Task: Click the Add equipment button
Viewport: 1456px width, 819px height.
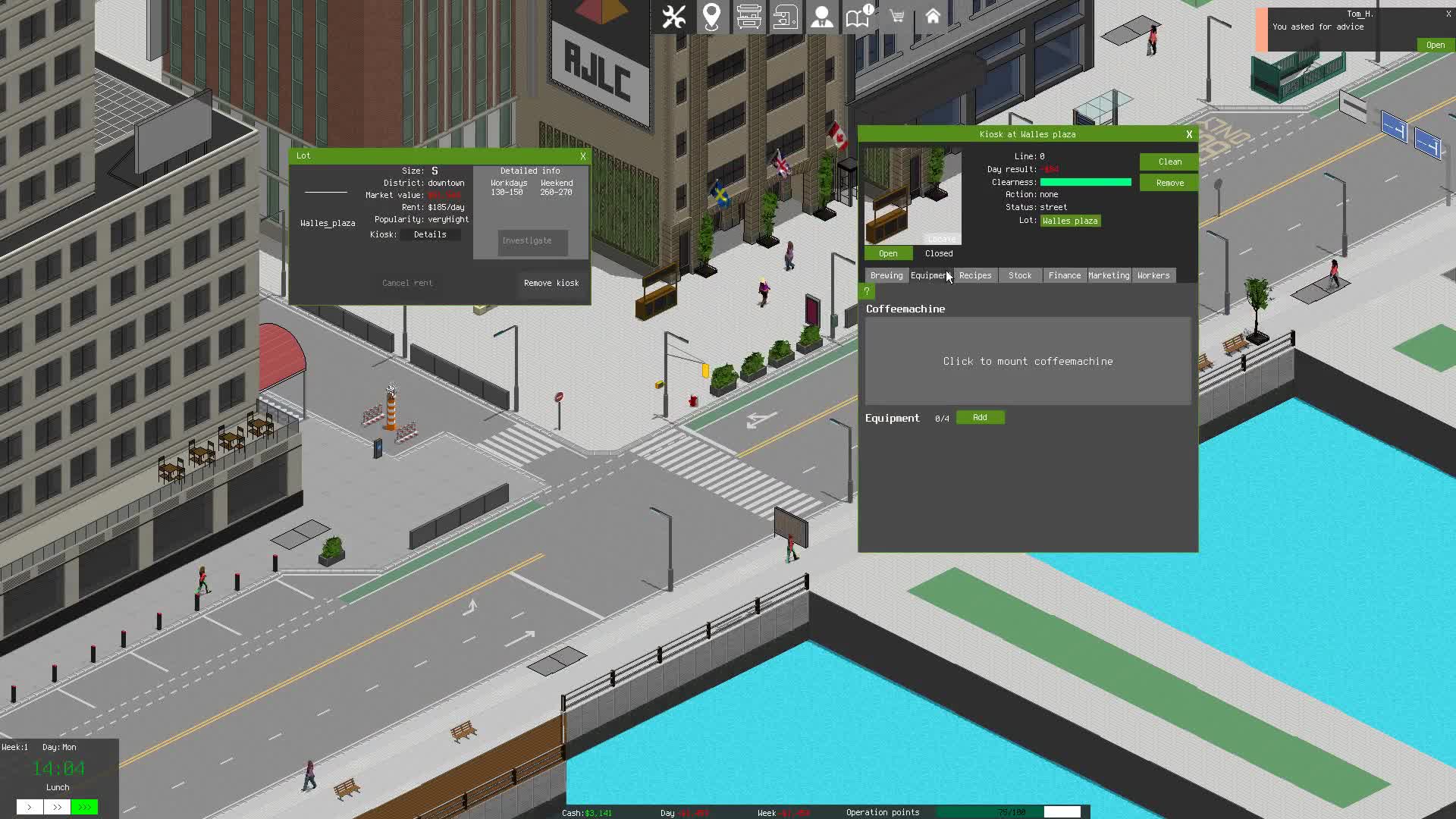Action: click(x=980, y=418)
